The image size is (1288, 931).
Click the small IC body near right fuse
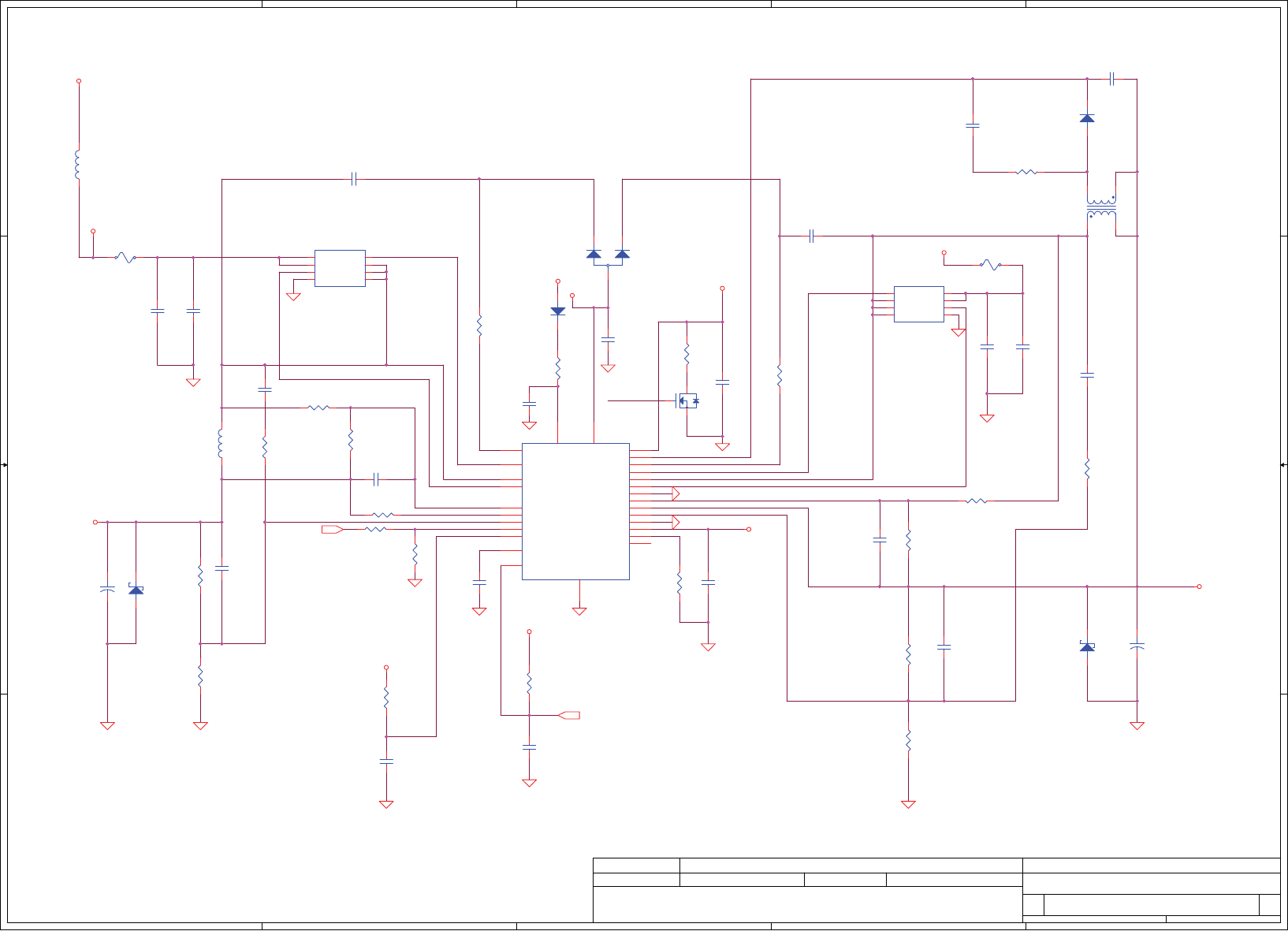[918, 304]
